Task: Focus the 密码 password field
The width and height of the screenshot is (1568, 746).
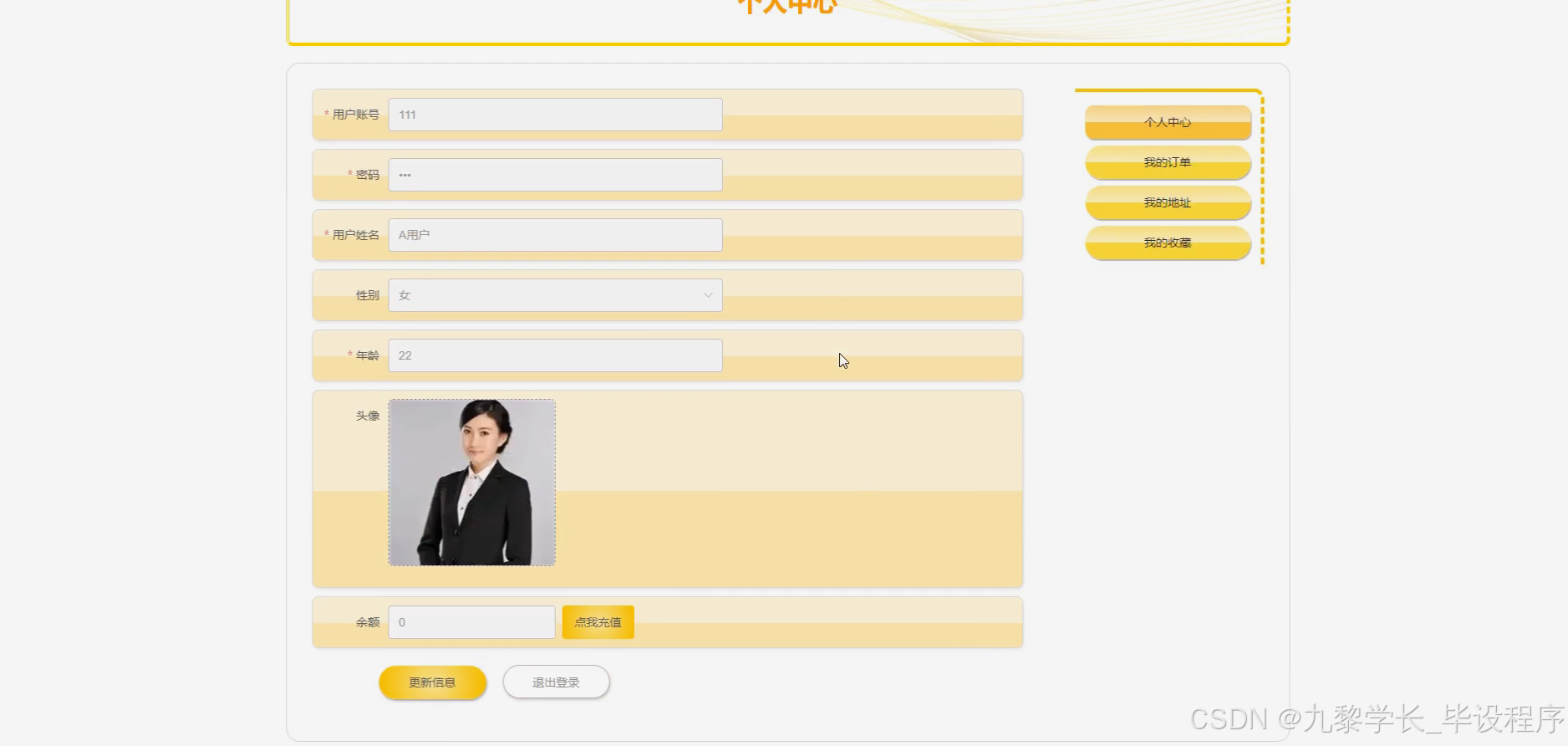Action: point(555,175)
